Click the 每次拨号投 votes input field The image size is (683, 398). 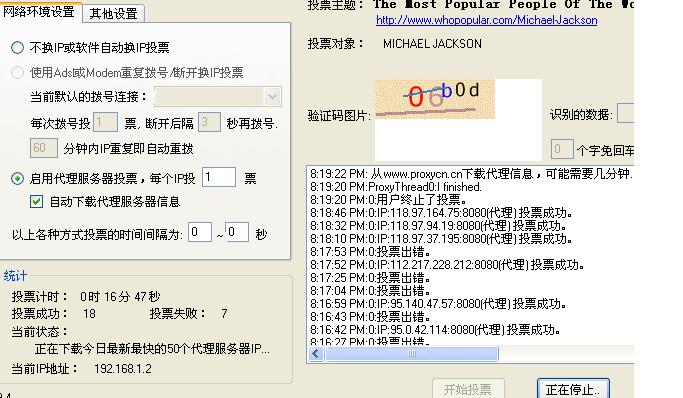(105, 122)
